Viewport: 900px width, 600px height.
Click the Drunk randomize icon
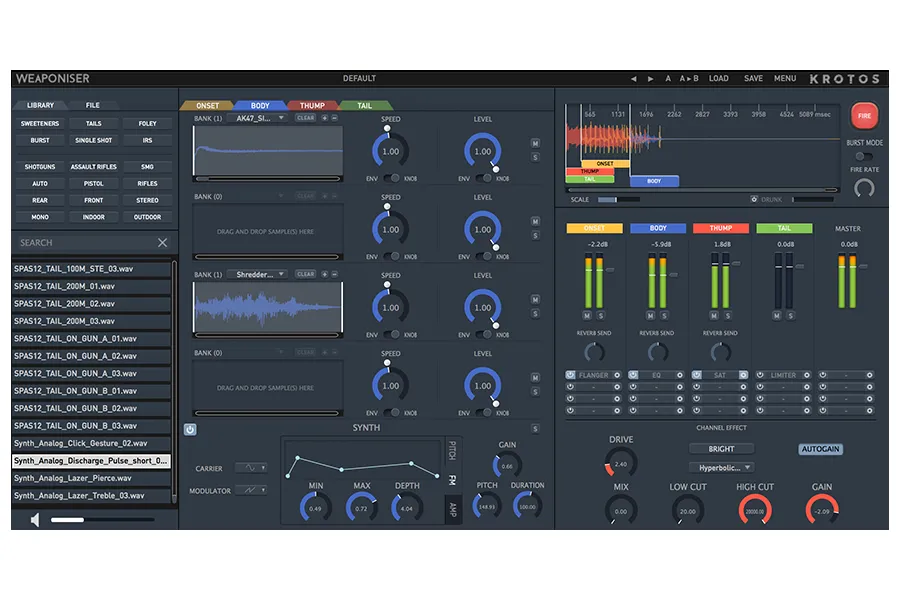tap(754, 199)
